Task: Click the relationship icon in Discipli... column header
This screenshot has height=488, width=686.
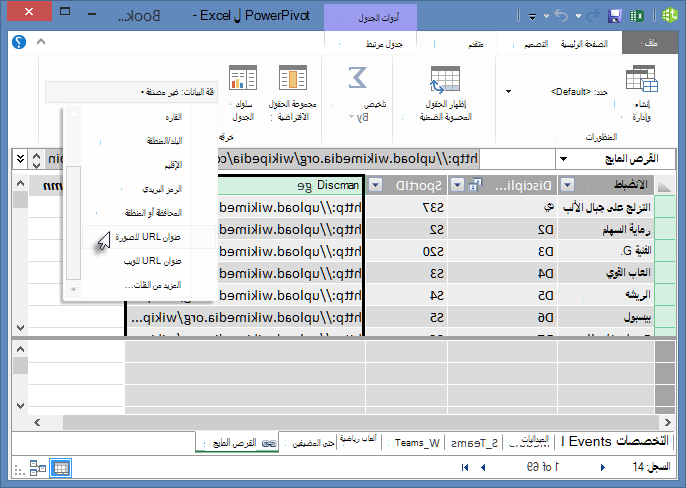Action: click(x=475, y=185)
